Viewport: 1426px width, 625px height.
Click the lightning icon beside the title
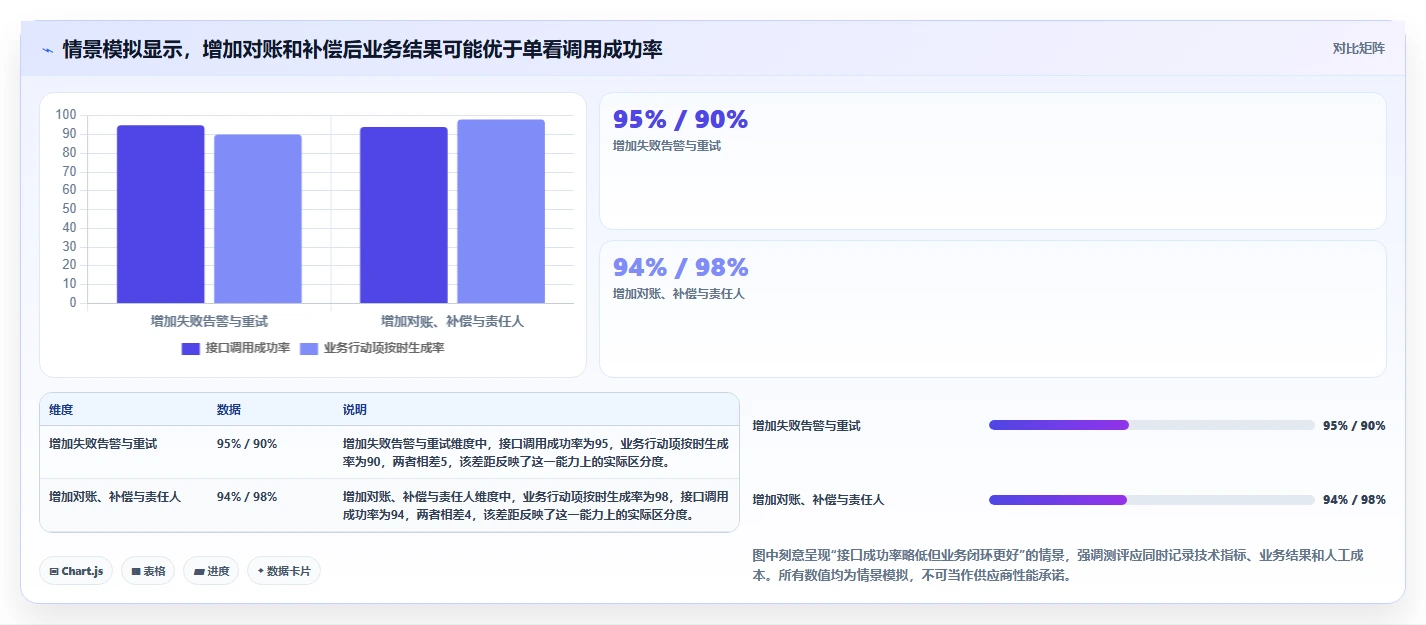point(48,49)
